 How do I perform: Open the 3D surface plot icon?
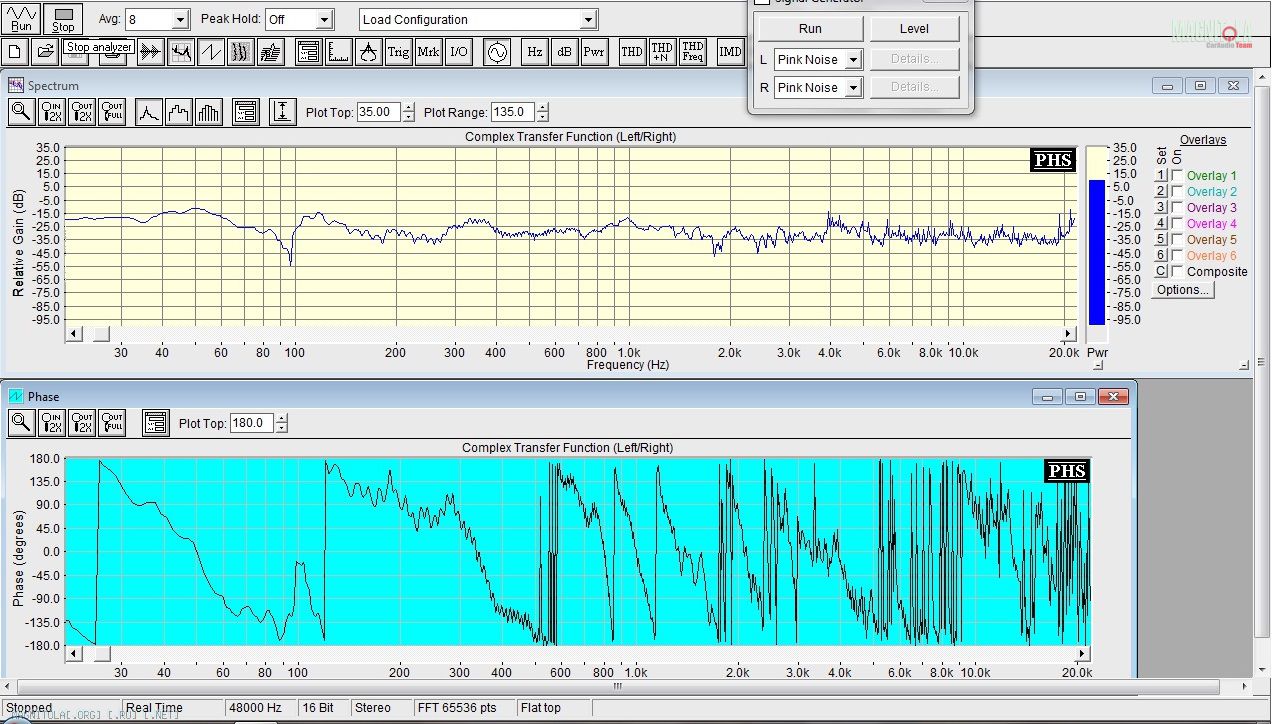coord(270,52)
